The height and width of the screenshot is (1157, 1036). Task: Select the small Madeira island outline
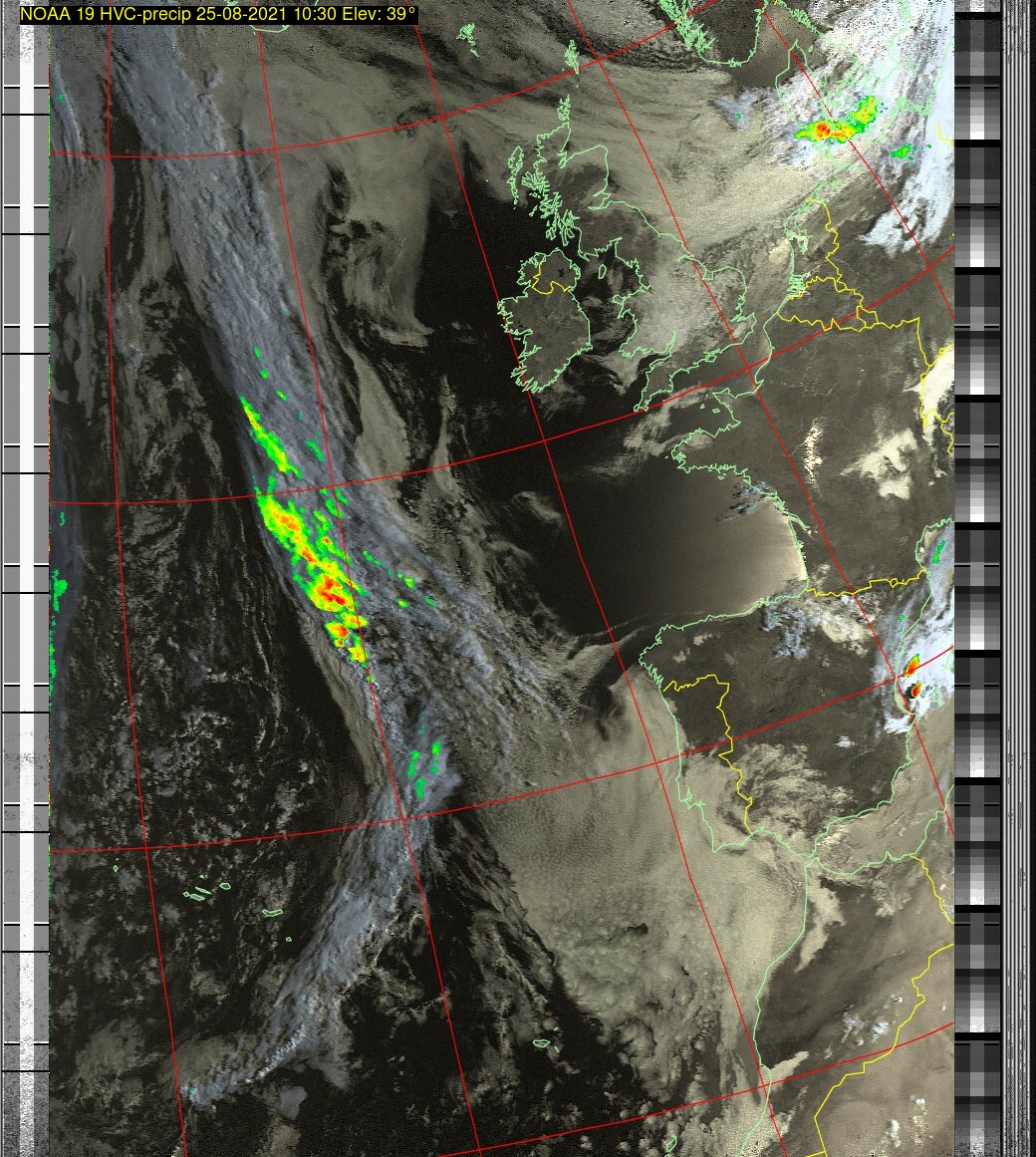click(x=544, y=1043)
